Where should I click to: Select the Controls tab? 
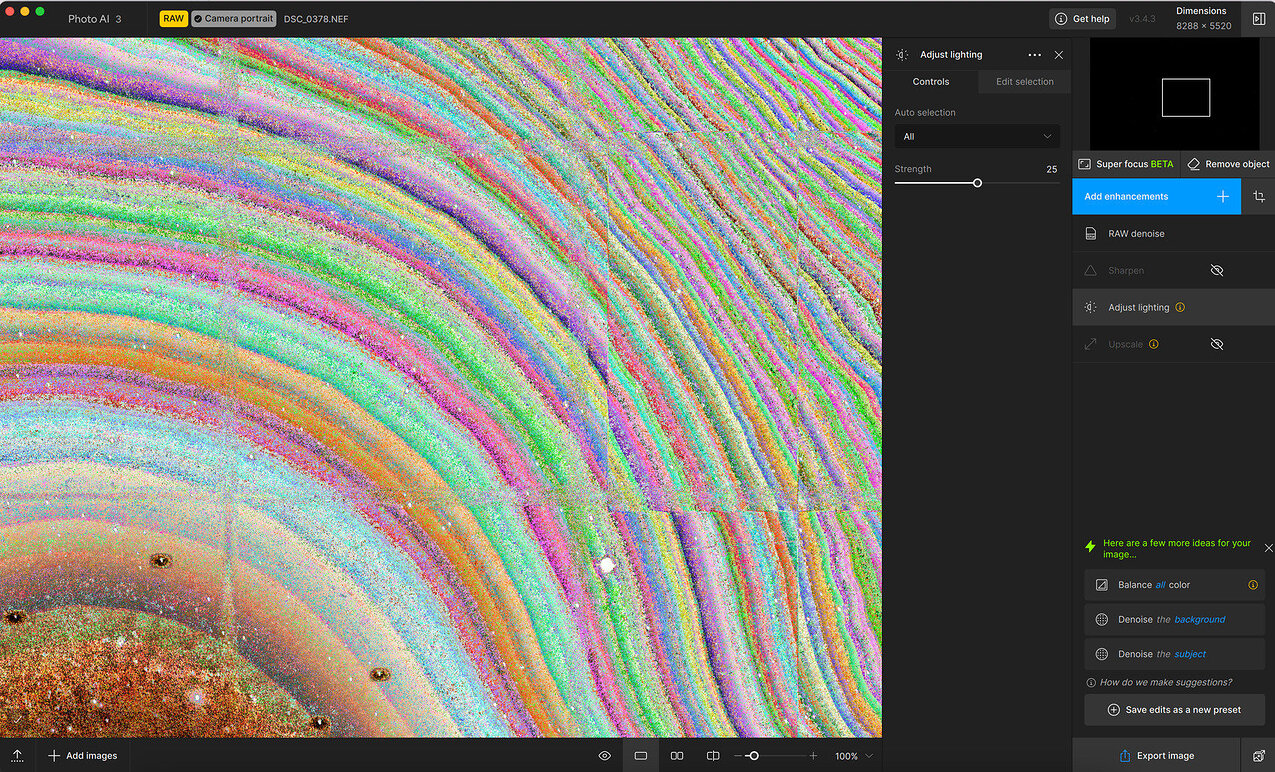pos(930,81)
